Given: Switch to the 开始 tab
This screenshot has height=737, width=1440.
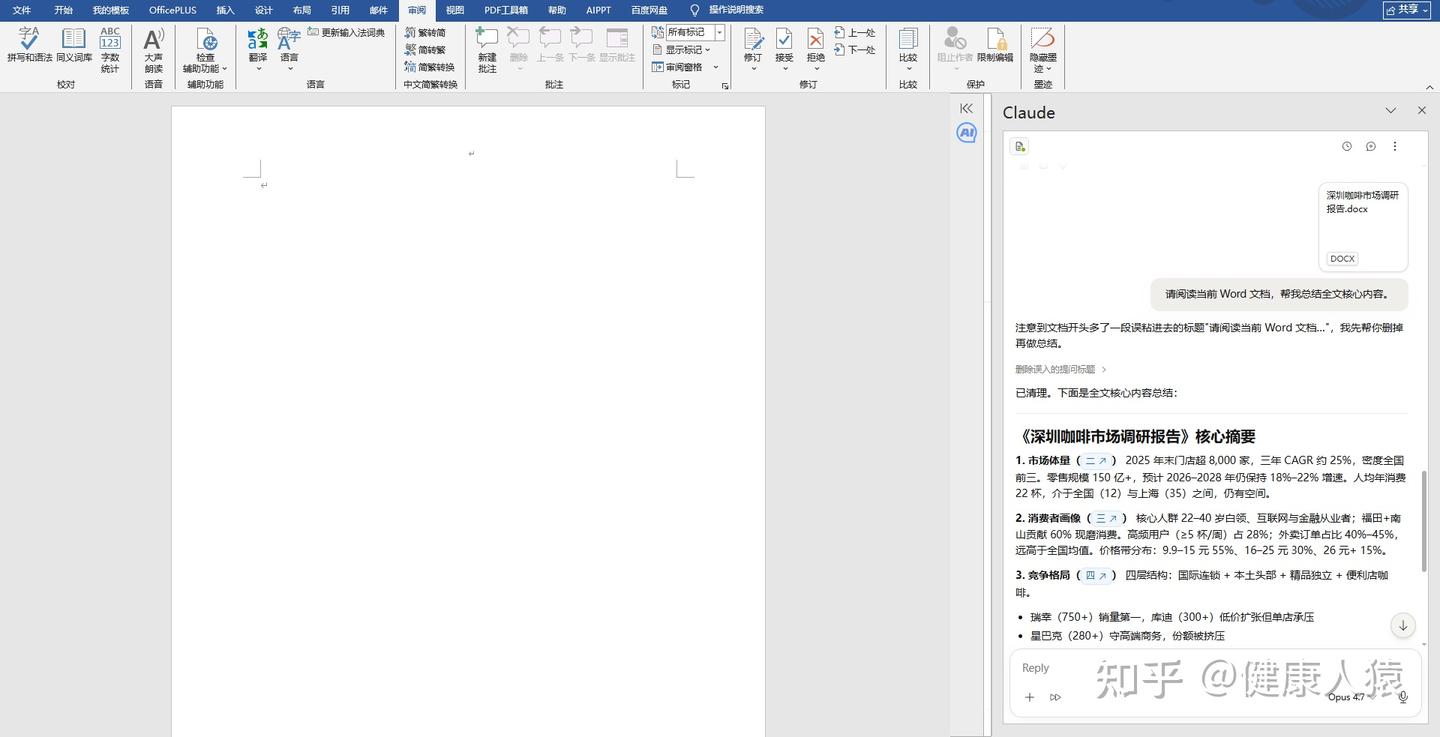Looking at the screenshot, I should point(64,10).
